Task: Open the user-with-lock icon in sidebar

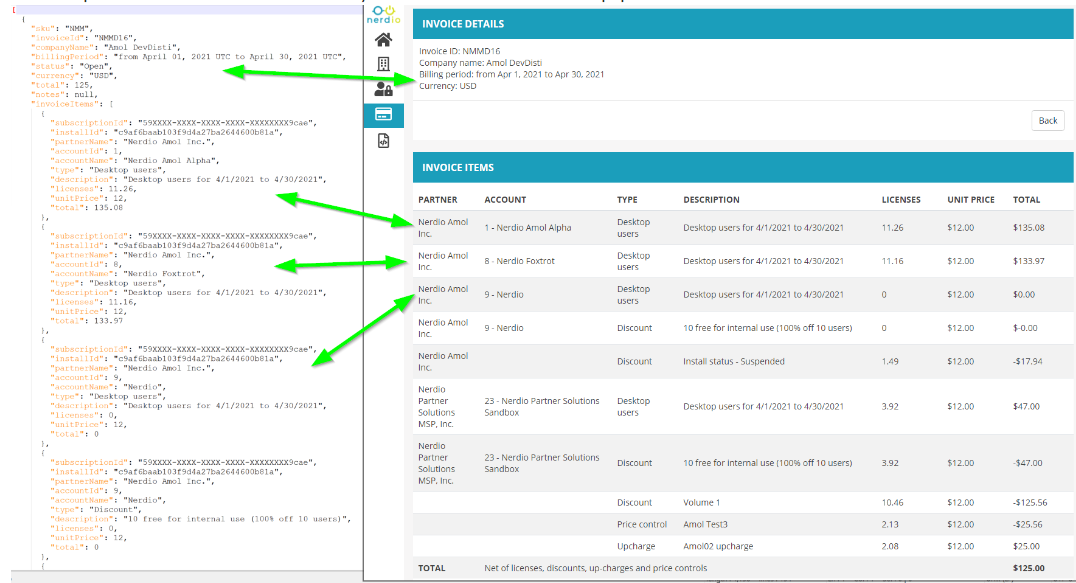Action: pos(384,89)
